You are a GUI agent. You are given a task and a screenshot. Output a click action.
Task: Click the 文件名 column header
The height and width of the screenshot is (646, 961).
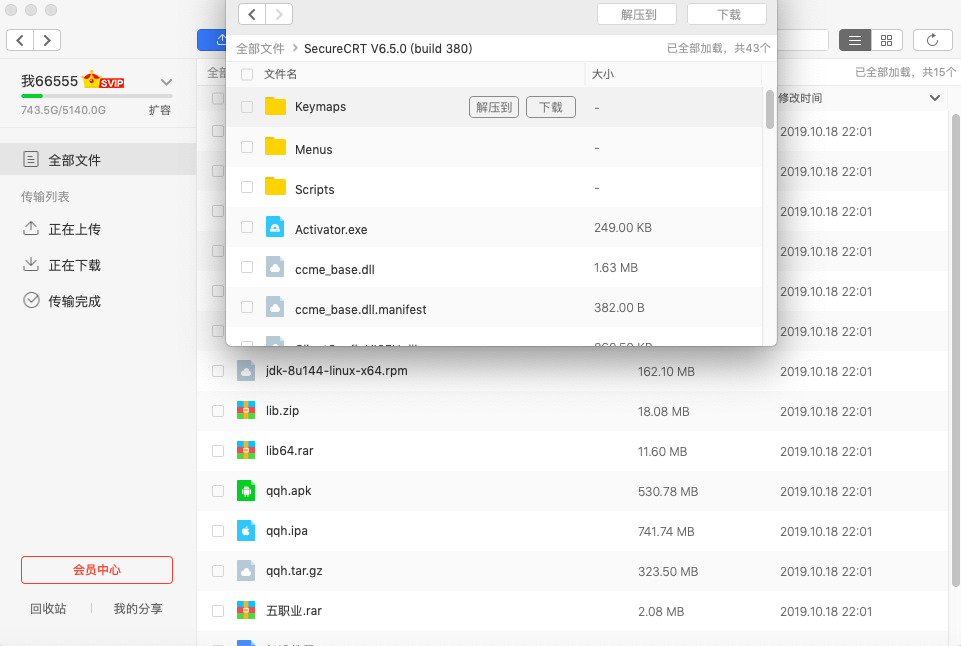[x=281, y=74]
